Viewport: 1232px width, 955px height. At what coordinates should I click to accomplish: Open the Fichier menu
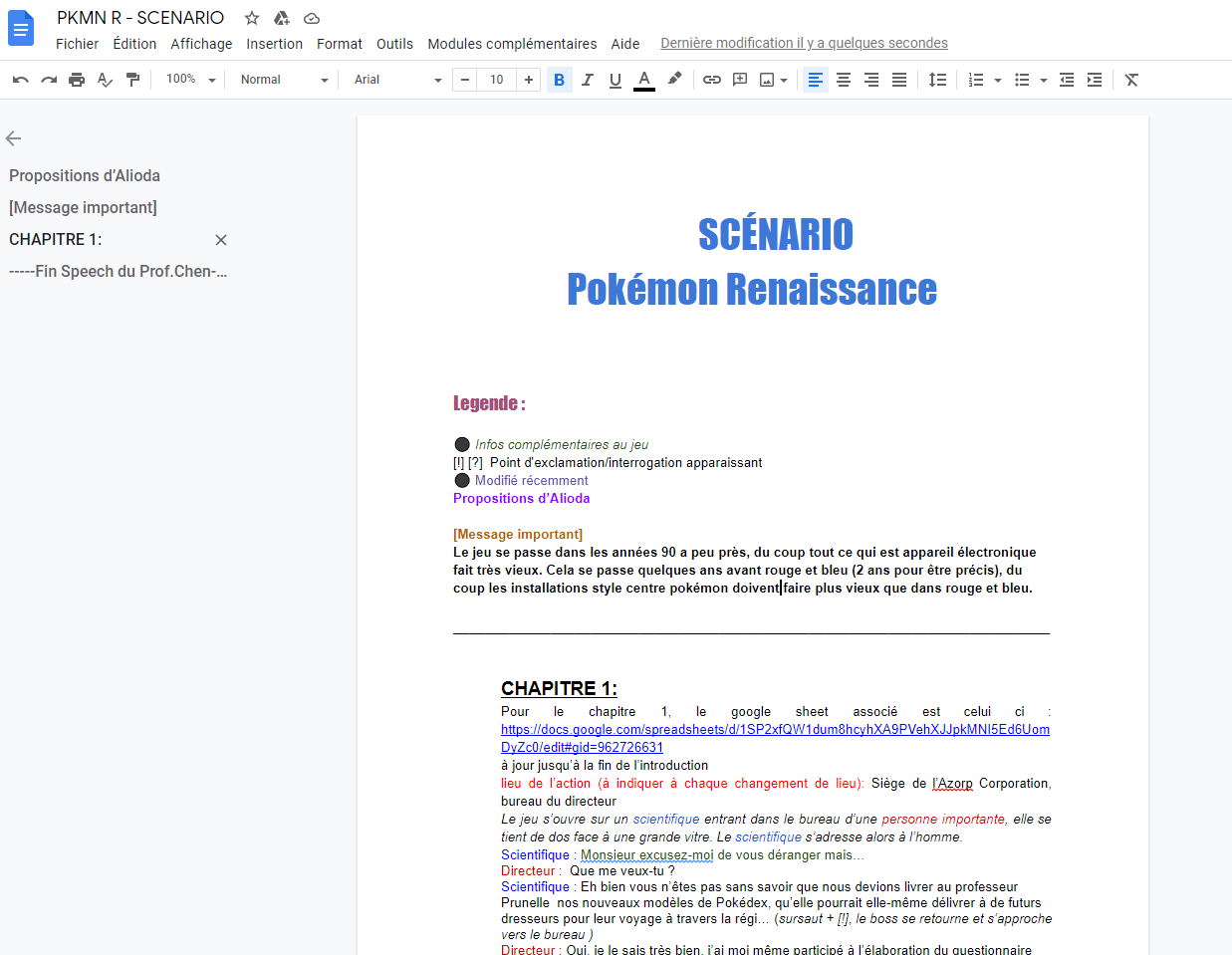[77, 44]
